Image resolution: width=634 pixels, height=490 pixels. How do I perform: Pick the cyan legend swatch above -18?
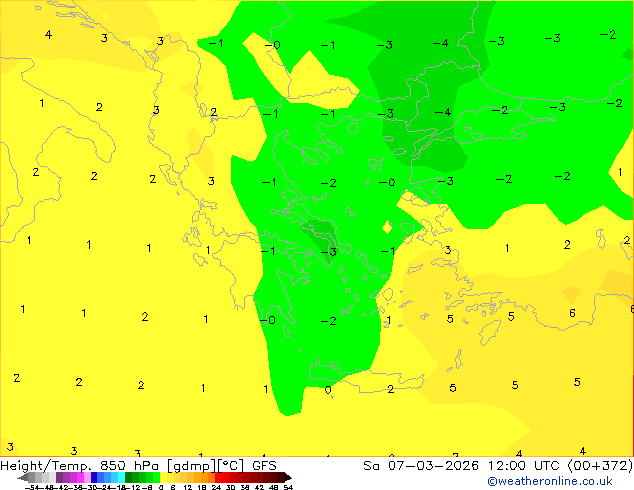coord(121,477)
